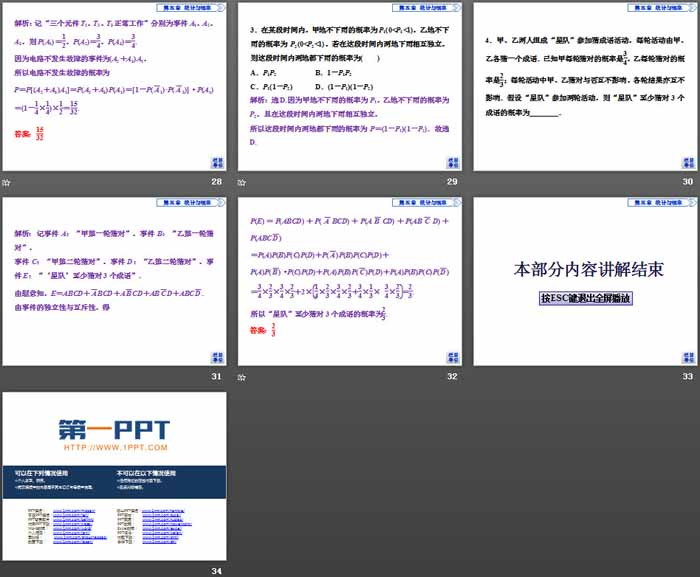This screenshot has width=700, height=577.
Task: Click the blue corner navigation icon on slide 32
Action: pyautogui.click(x=453, y=358)
